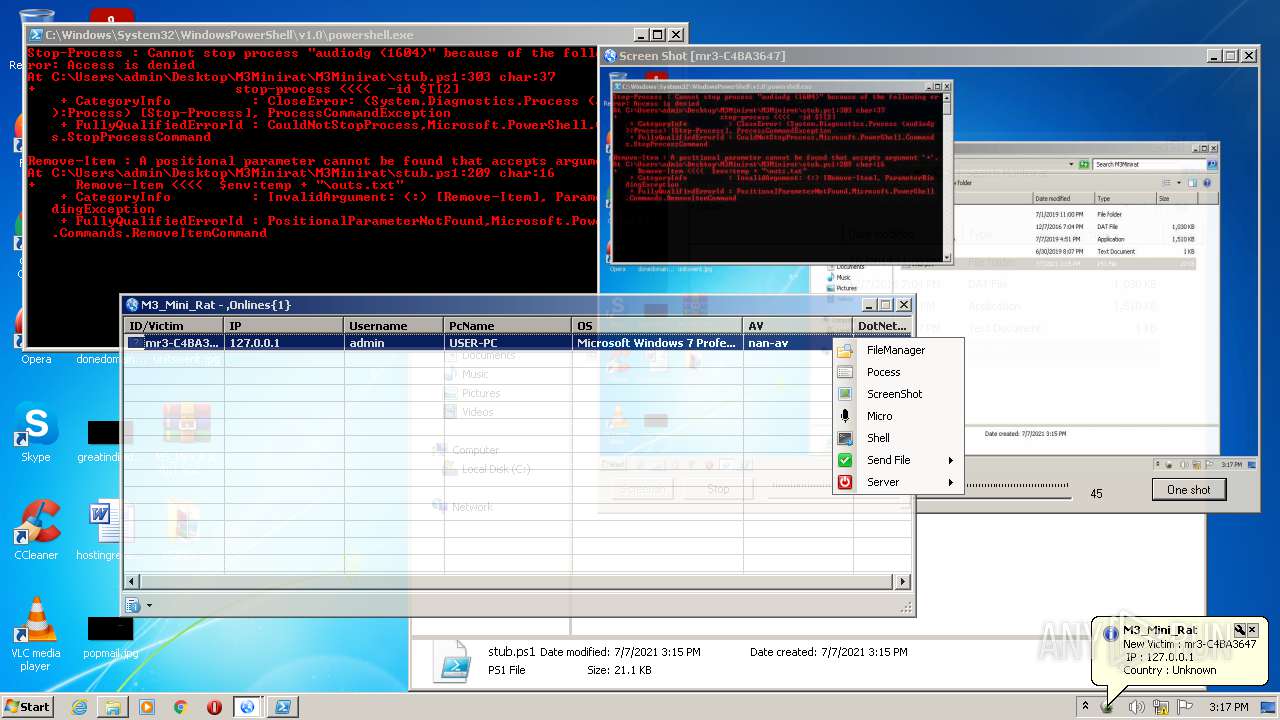
Task: Click the 127.0.0.1 IP cell
Action: point(284,343)
